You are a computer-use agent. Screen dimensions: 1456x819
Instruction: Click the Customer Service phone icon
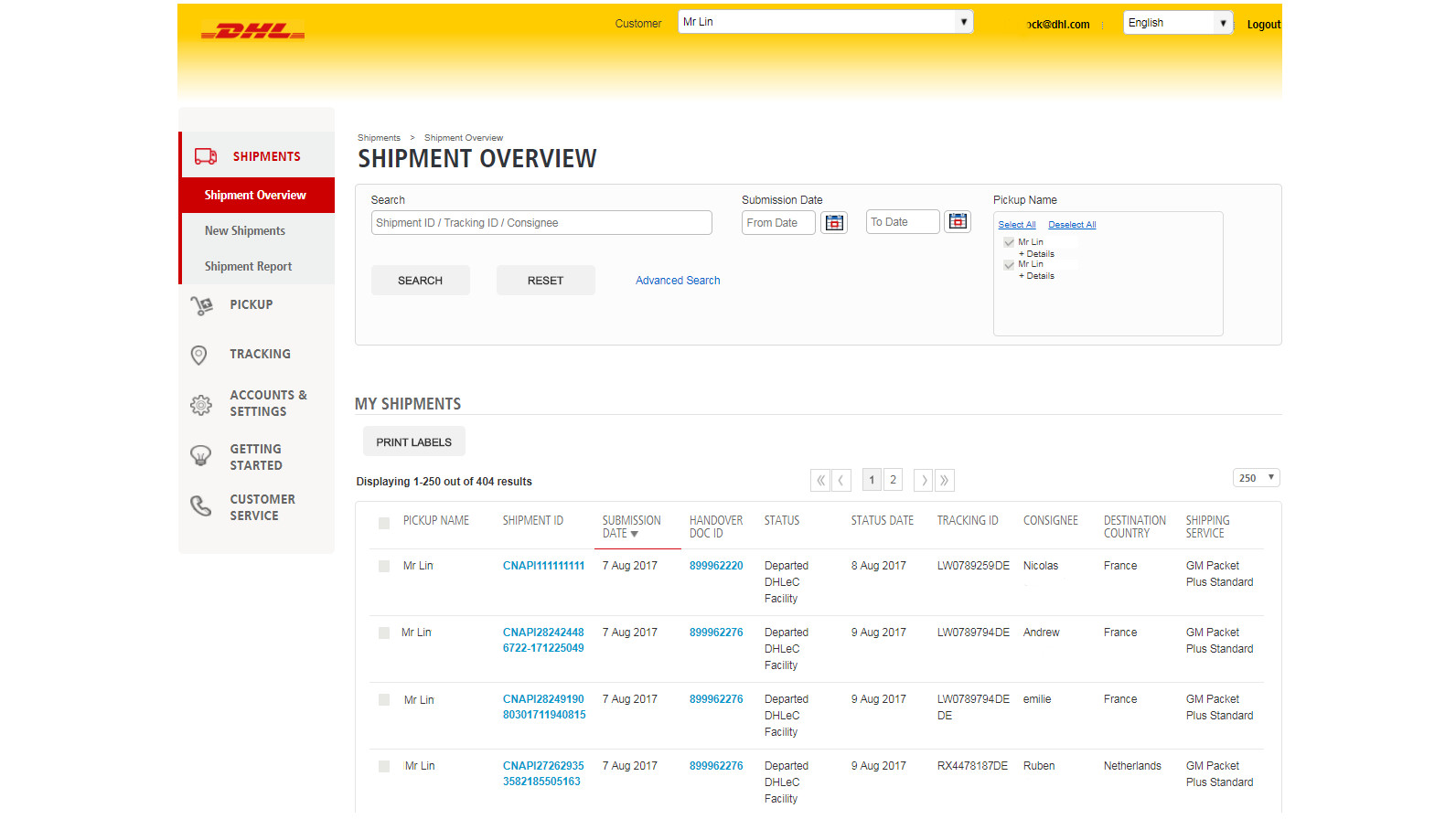200,506
